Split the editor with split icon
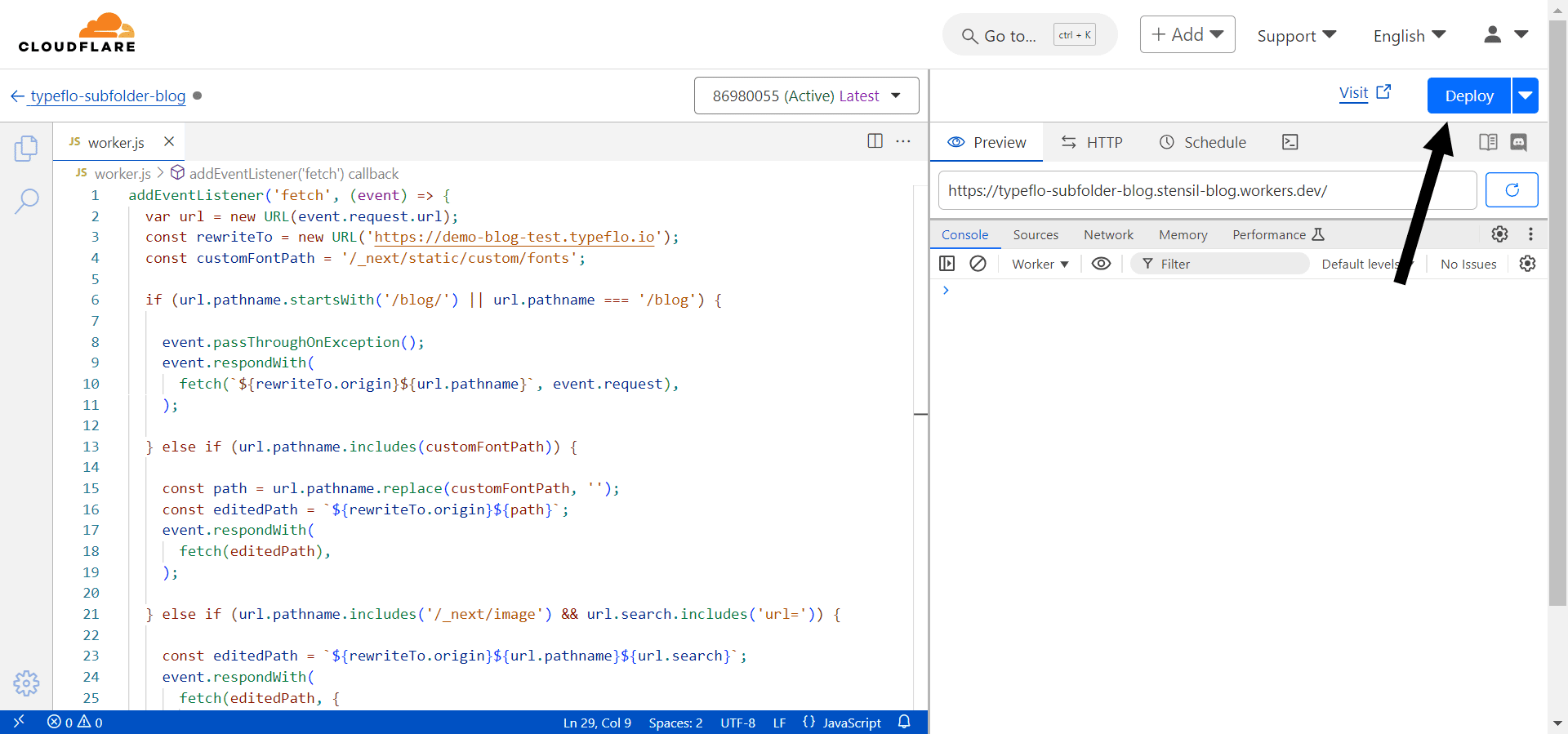This screenshot has height=734, width=1568. 875,141
